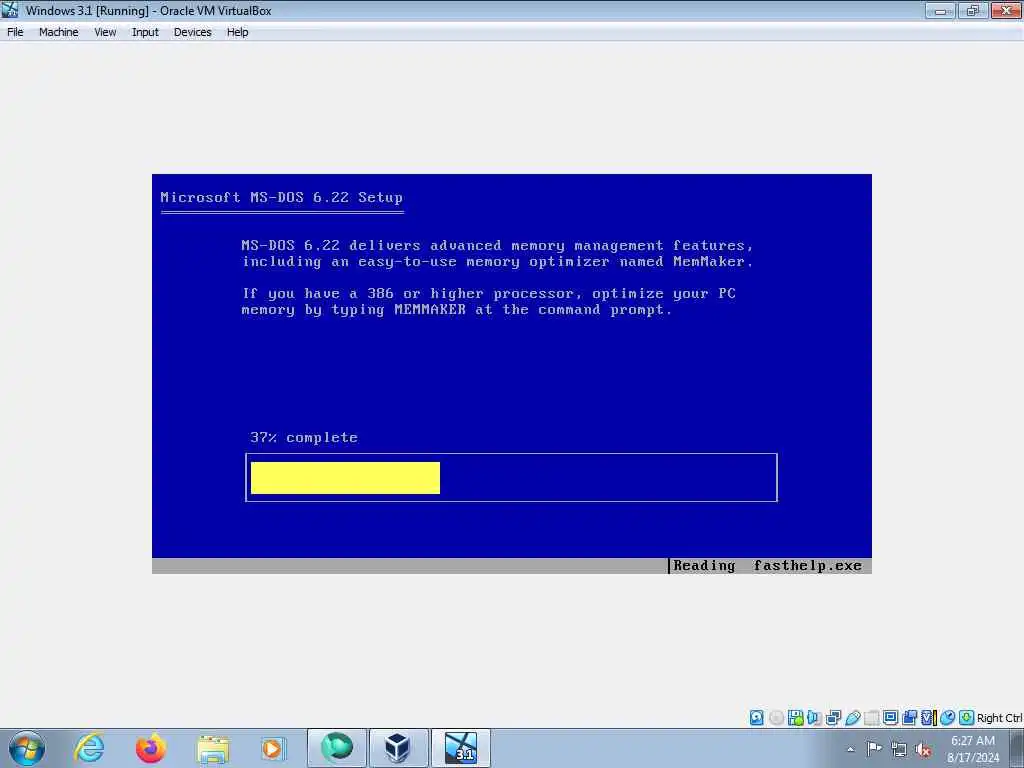
Task: Restore down the VirtualBox VM window
Action: click(973, 10)
